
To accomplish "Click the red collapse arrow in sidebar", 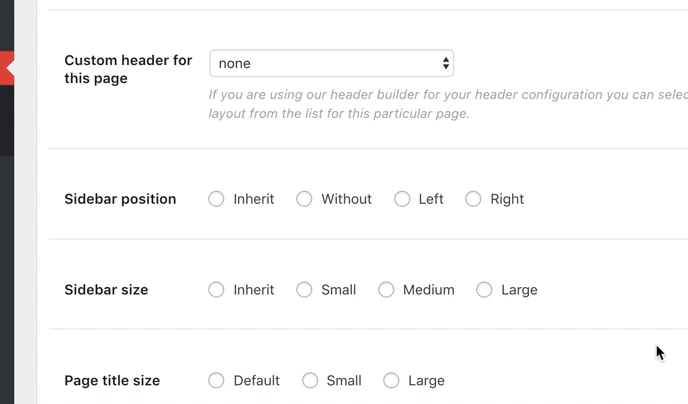I will [7, 68].
